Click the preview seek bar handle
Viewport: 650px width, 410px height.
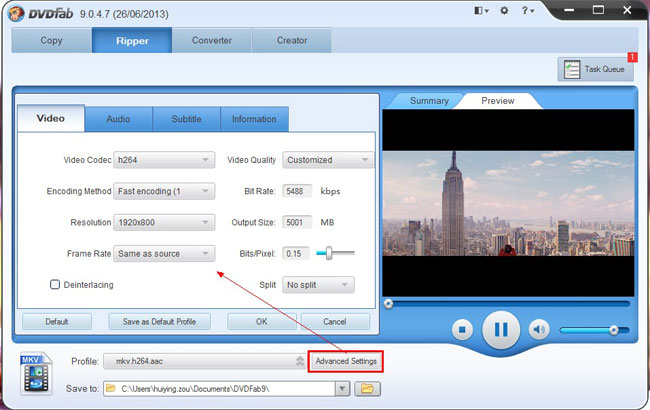pos(388,304)
